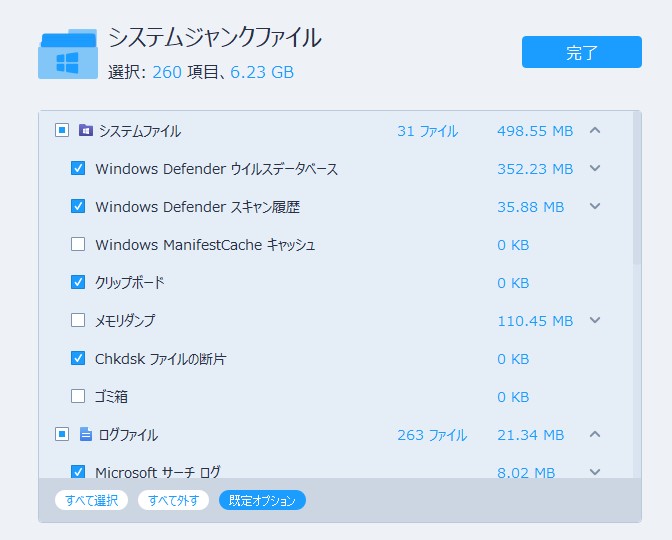Screen dimensions: 672x540
Task: Click the 352.23 MB size value
Action: [535, 169]
